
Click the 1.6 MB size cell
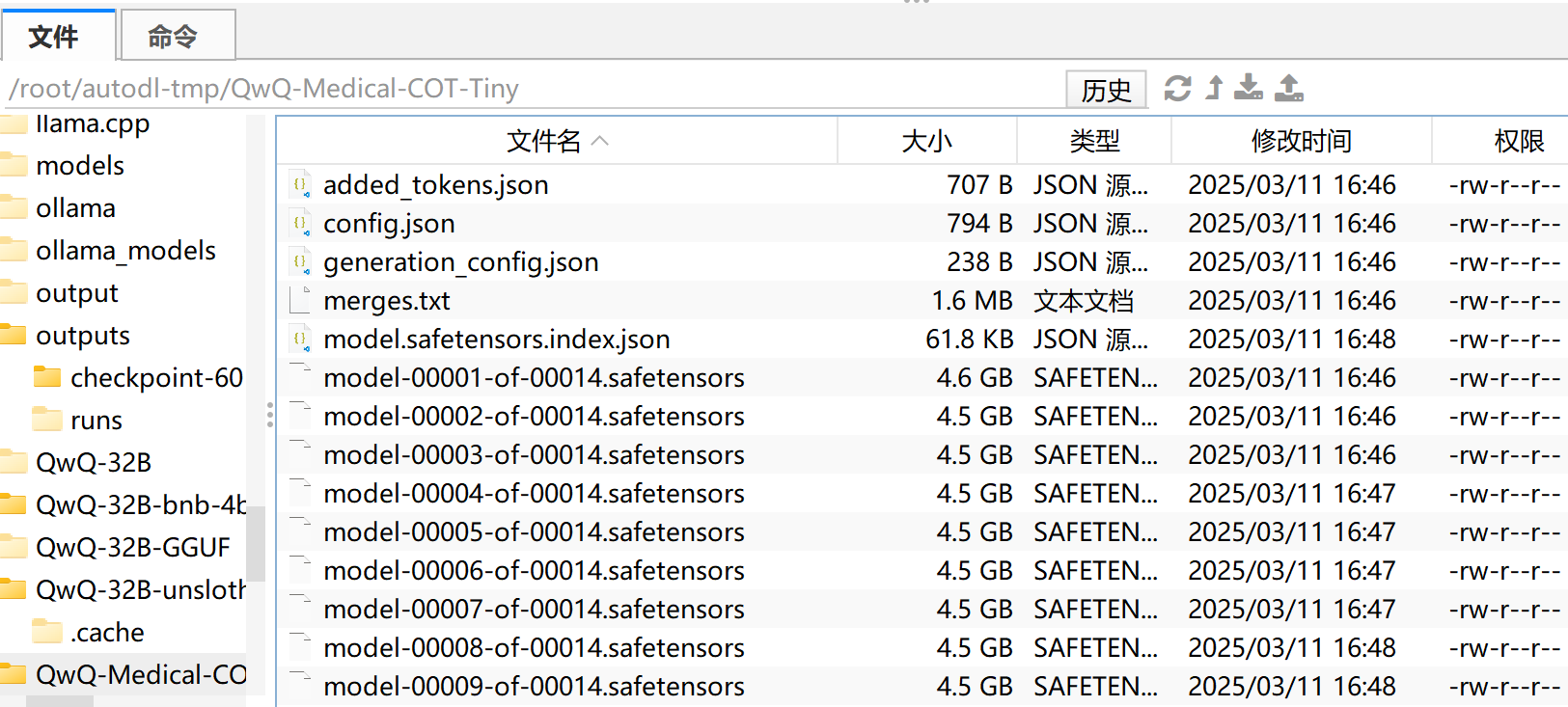(x=972, y=300)
